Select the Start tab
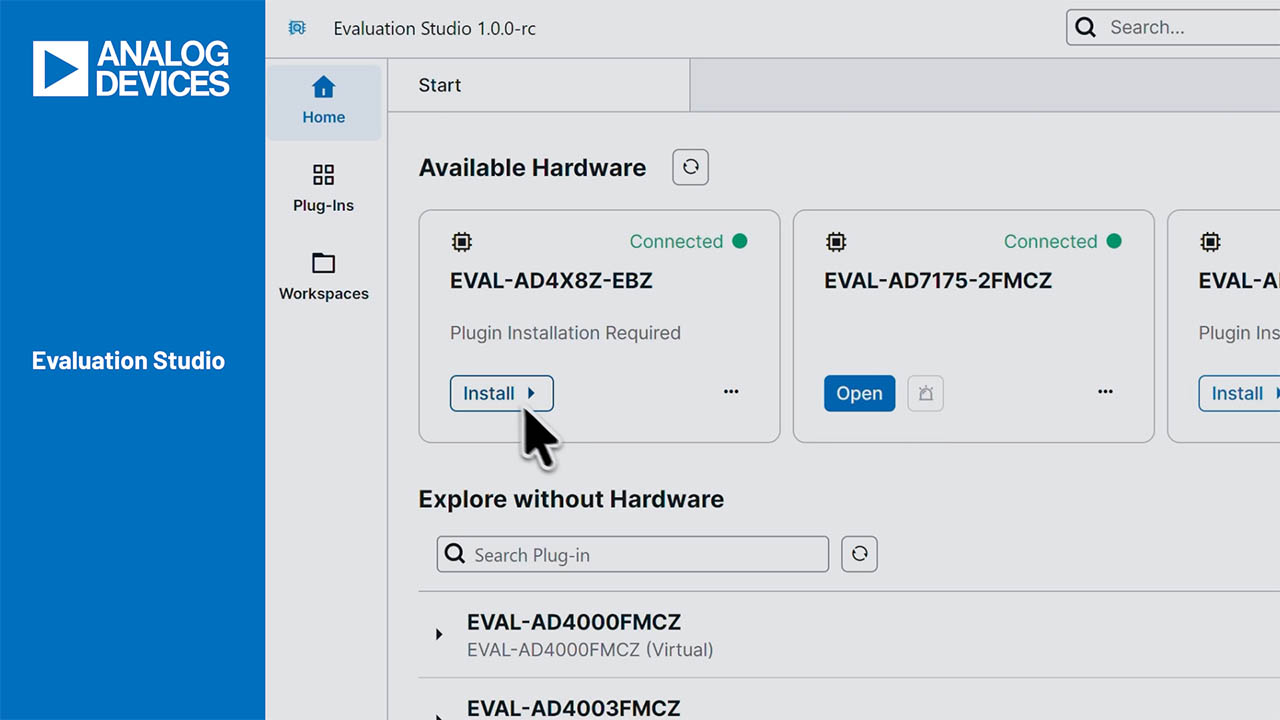The image size is (1280, 720). (x=538, y=85)
